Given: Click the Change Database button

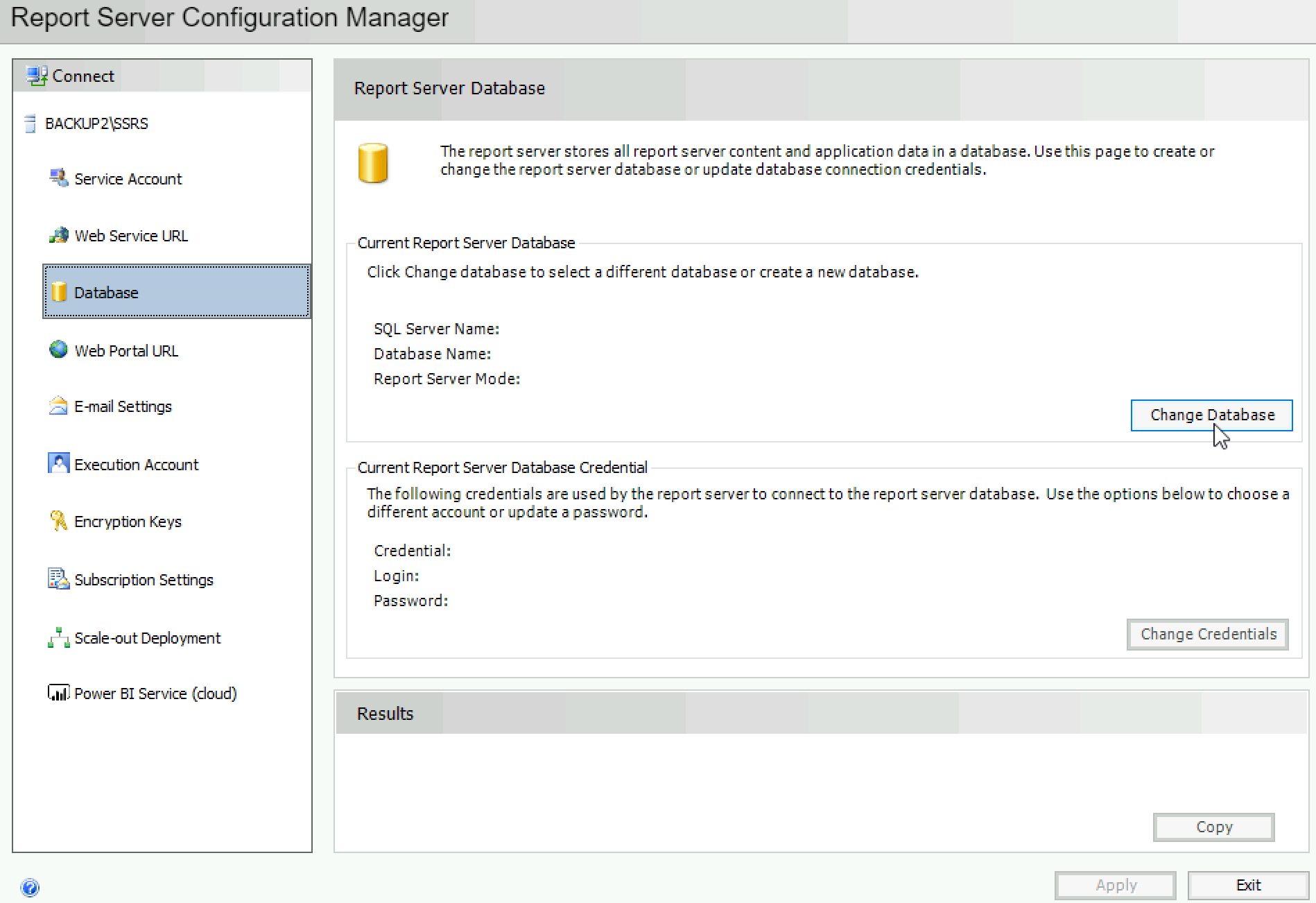Looking at the screenshot, I should pos(1211,415).
